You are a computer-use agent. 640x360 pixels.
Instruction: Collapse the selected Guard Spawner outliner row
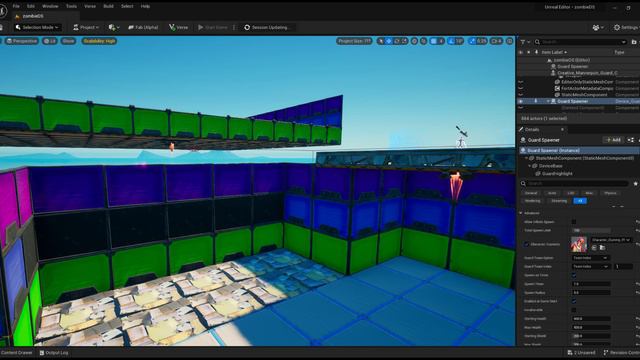click(x=549, y=101)
